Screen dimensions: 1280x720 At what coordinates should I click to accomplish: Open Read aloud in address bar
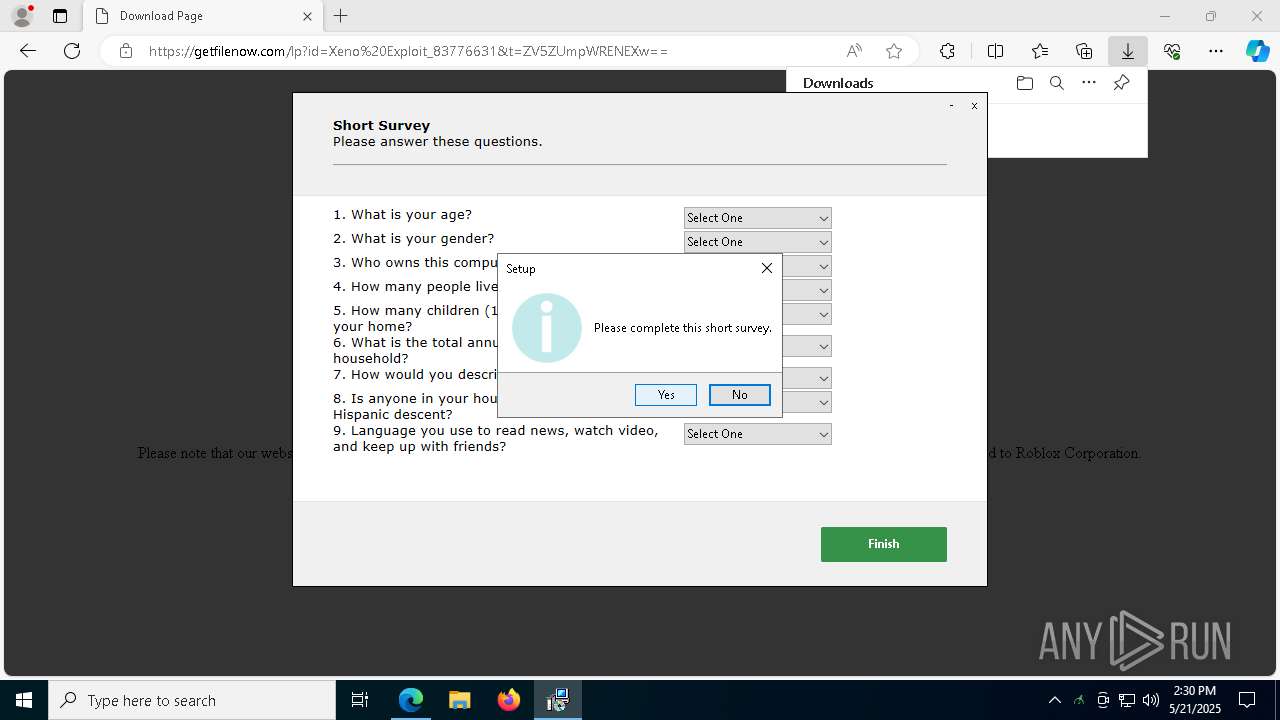[854, 51]
